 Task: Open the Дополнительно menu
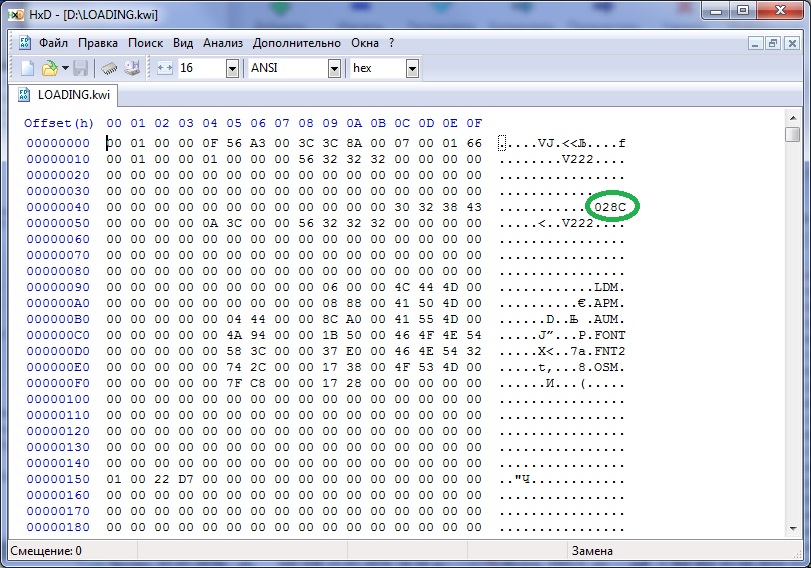(297, 43)
